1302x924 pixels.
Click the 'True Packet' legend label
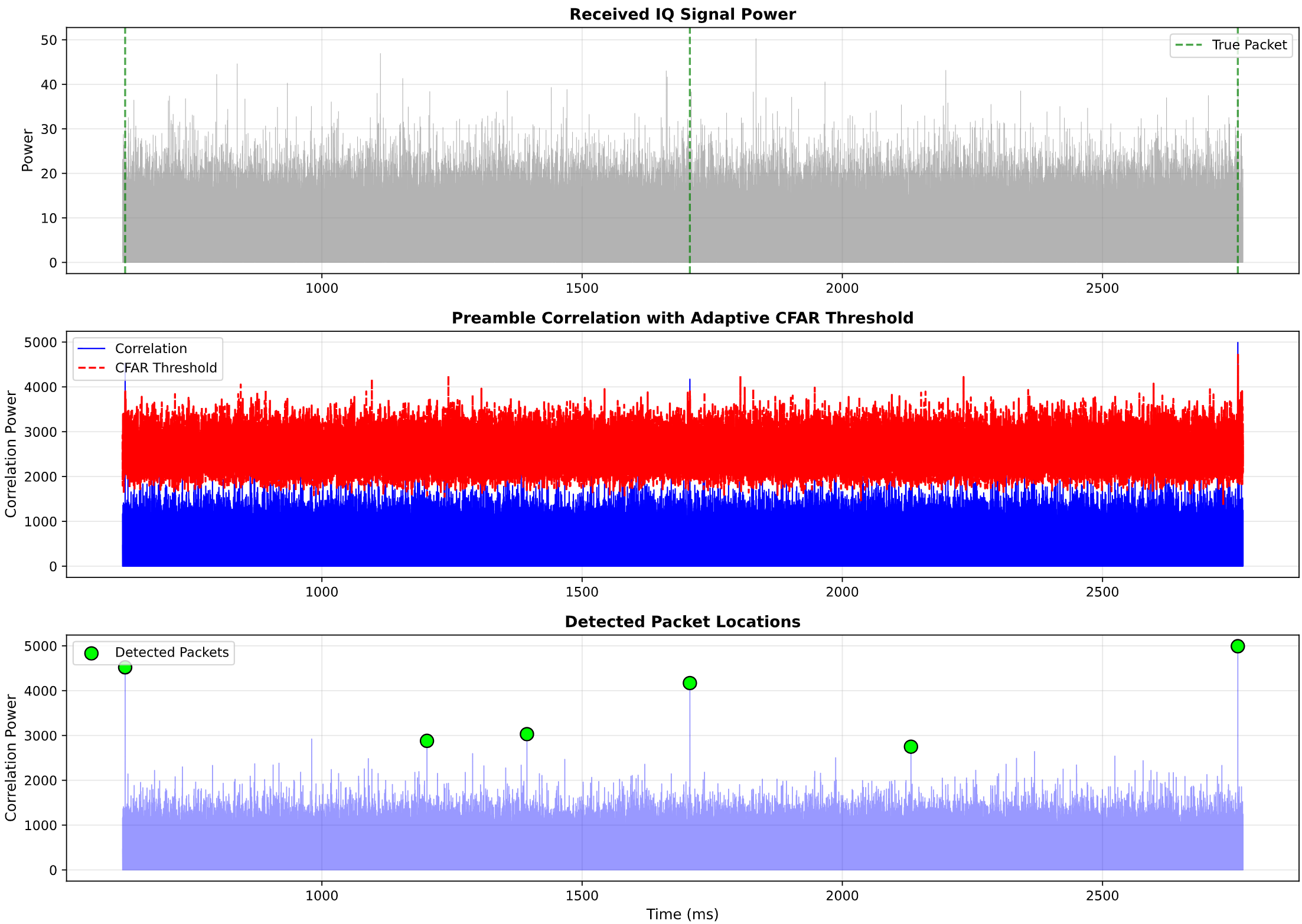coord(1249,45)
